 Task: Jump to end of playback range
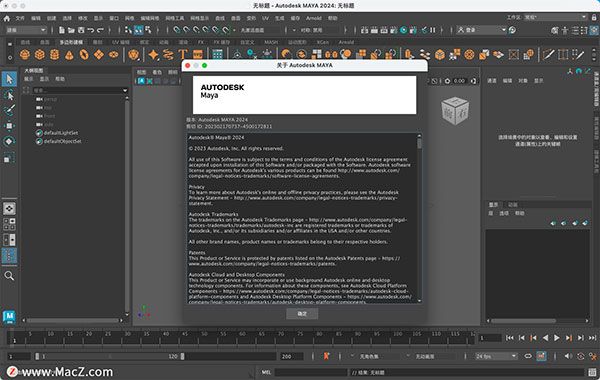click(592, 338)
